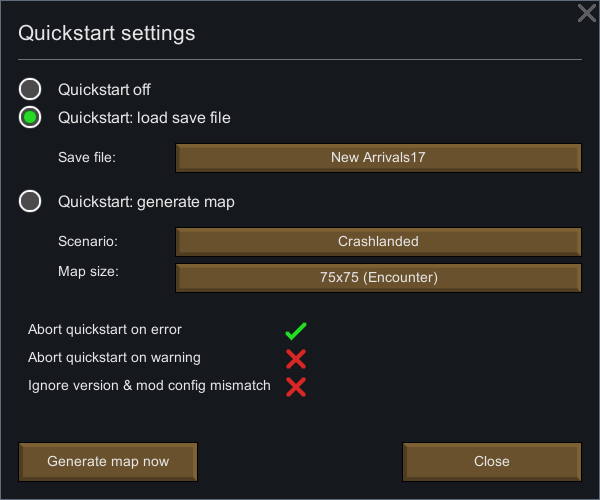Click the Close button at bottom right

(492, 462)
